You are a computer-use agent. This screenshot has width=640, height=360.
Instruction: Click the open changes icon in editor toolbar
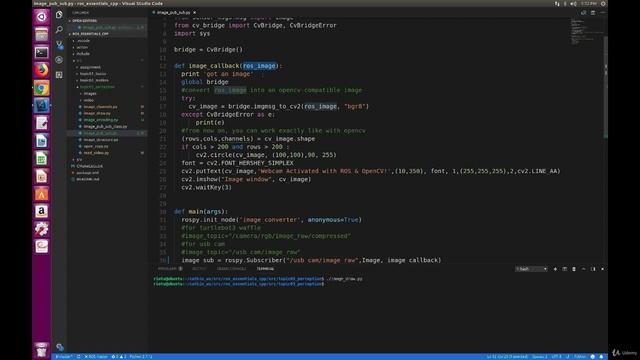click(584, 13)
